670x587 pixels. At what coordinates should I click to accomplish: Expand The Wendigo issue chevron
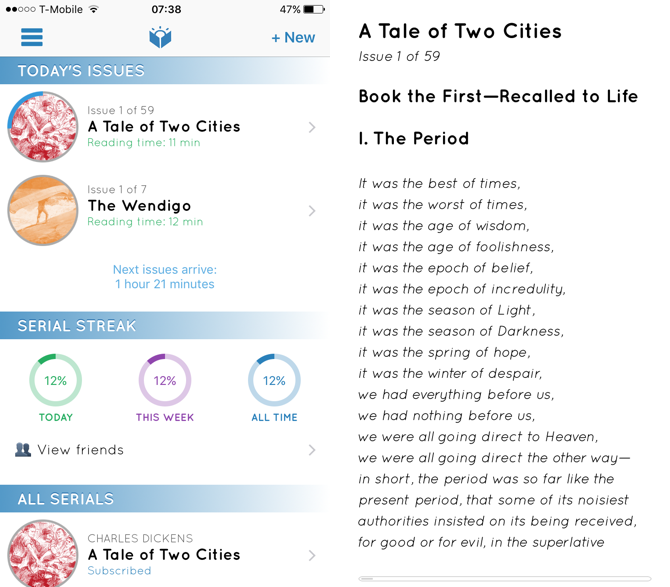(x=312, y=211)
